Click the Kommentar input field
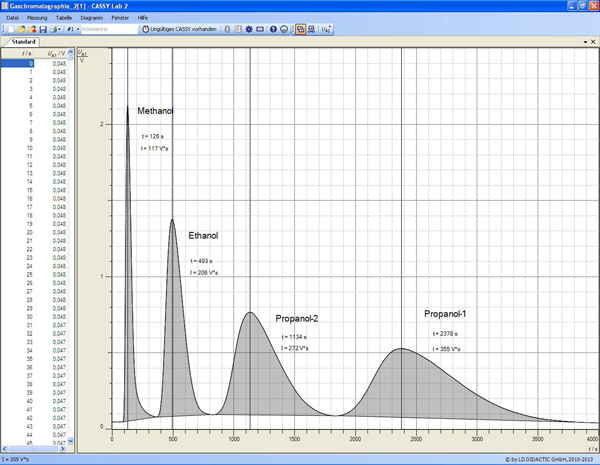Viewport: 600px width, 465px height. 108,29
